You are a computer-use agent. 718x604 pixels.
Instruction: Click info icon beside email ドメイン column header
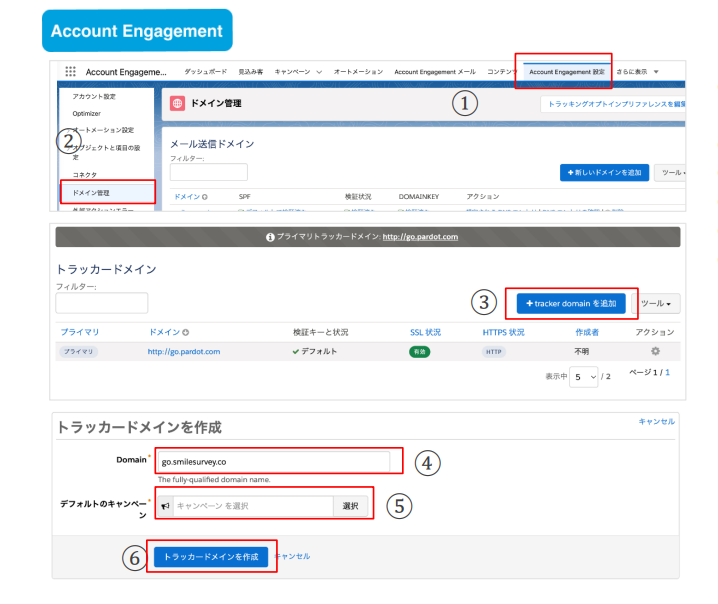point(205,197)
